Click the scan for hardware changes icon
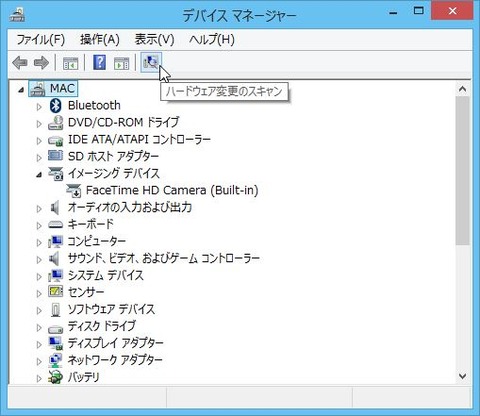Viewport: 480px width, 416px height. coord(151,62)
